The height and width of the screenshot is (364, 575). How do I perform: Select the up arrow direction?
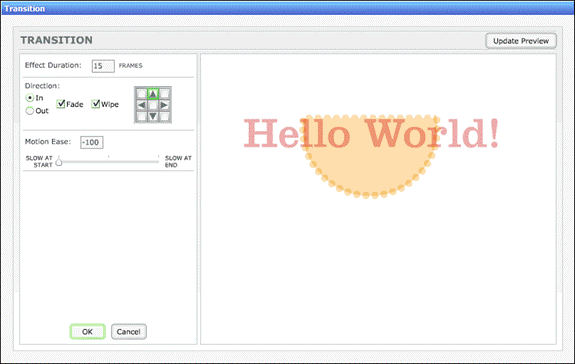pos(153,94)
